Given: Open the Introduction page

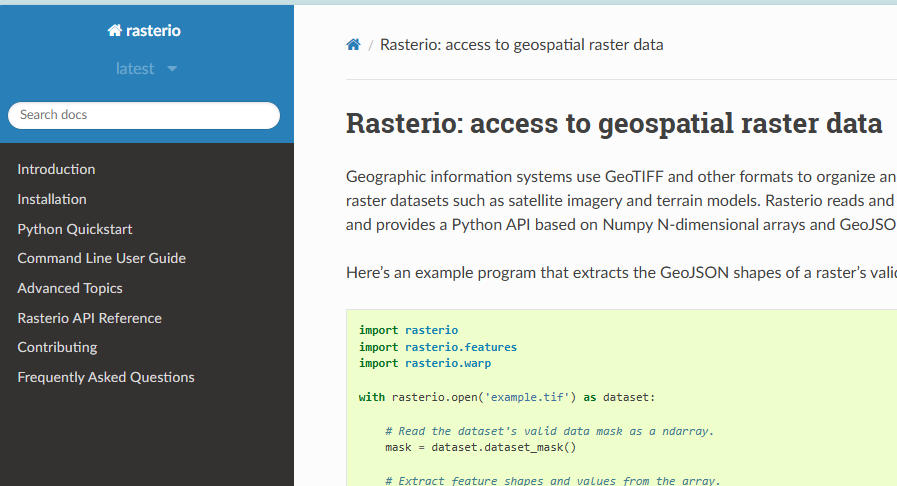Looking at the screenshot, I should pos(56,169).
